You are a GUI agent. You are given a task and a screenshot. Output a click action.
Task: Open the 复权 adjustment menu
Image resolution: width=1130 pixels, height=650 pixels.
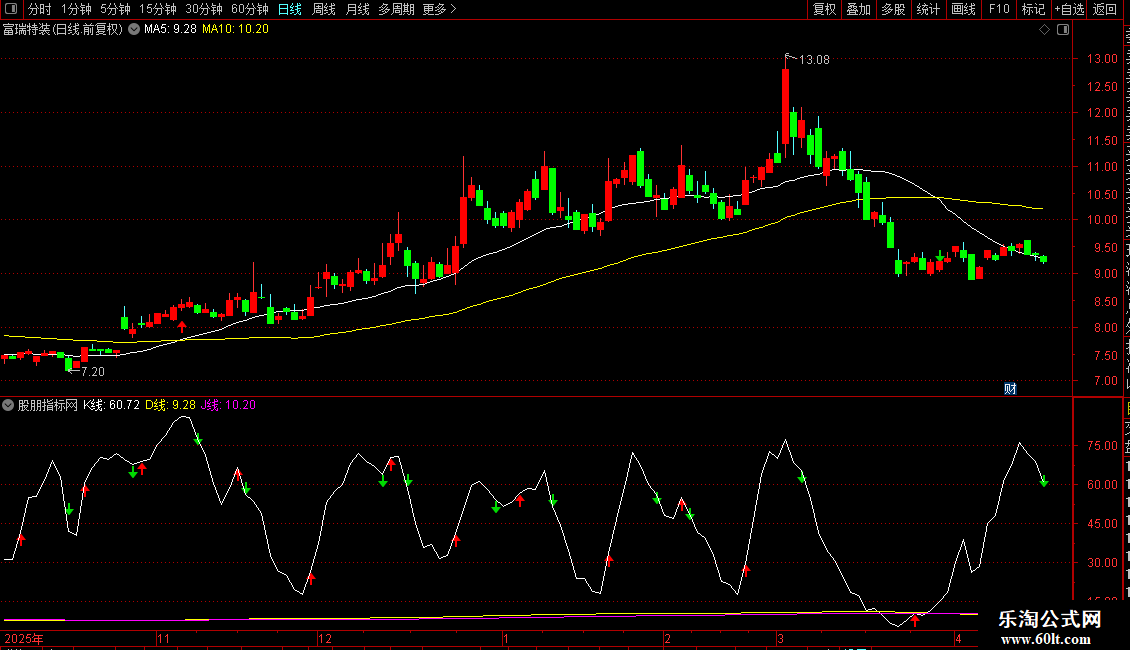click(x=824, y=9)
